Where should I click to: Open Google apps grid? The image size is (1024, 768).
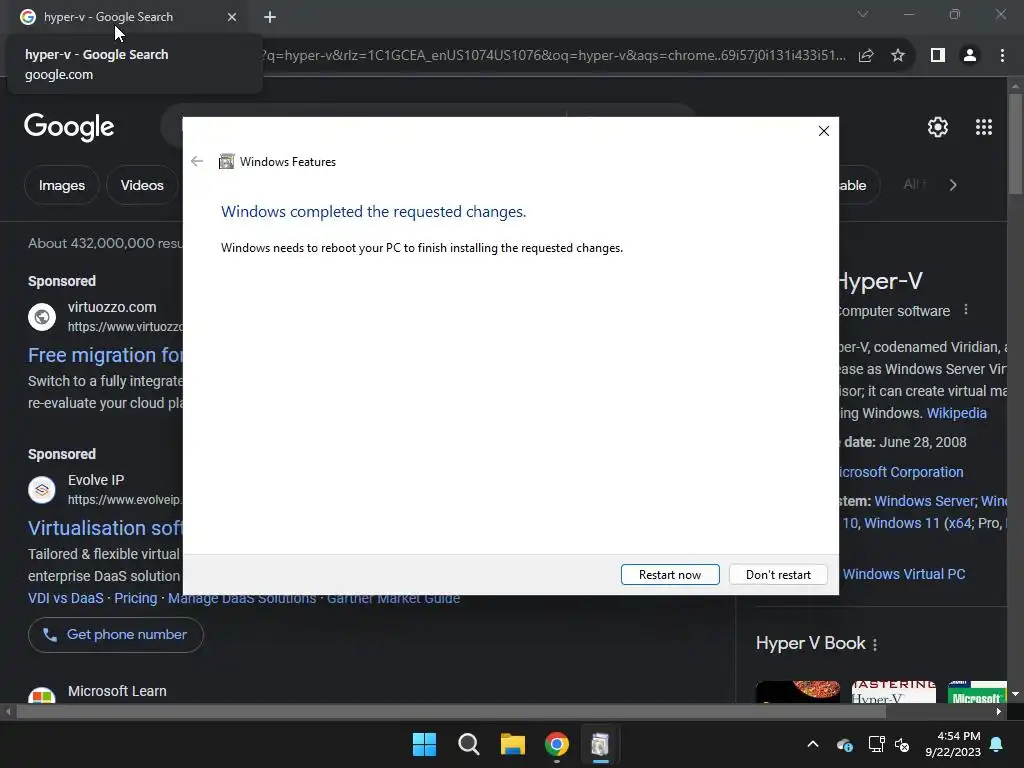coord(984,127)
